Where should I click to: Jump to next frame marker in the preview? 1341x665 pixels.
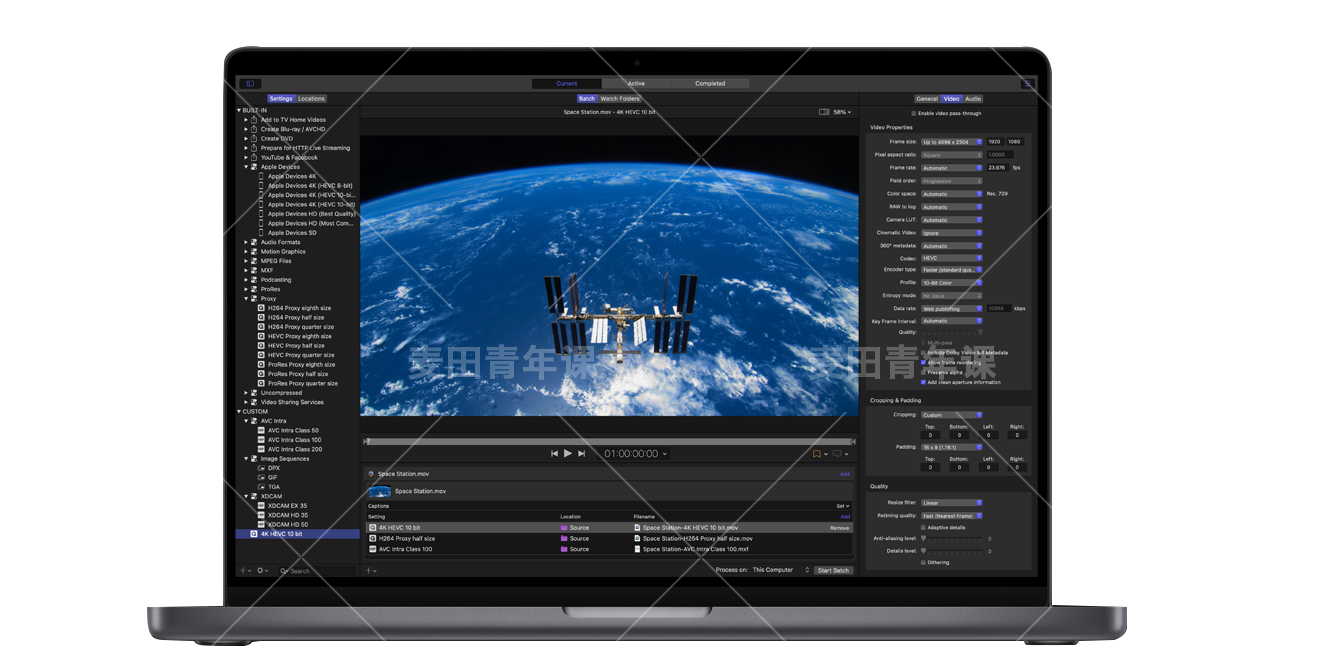582,453
